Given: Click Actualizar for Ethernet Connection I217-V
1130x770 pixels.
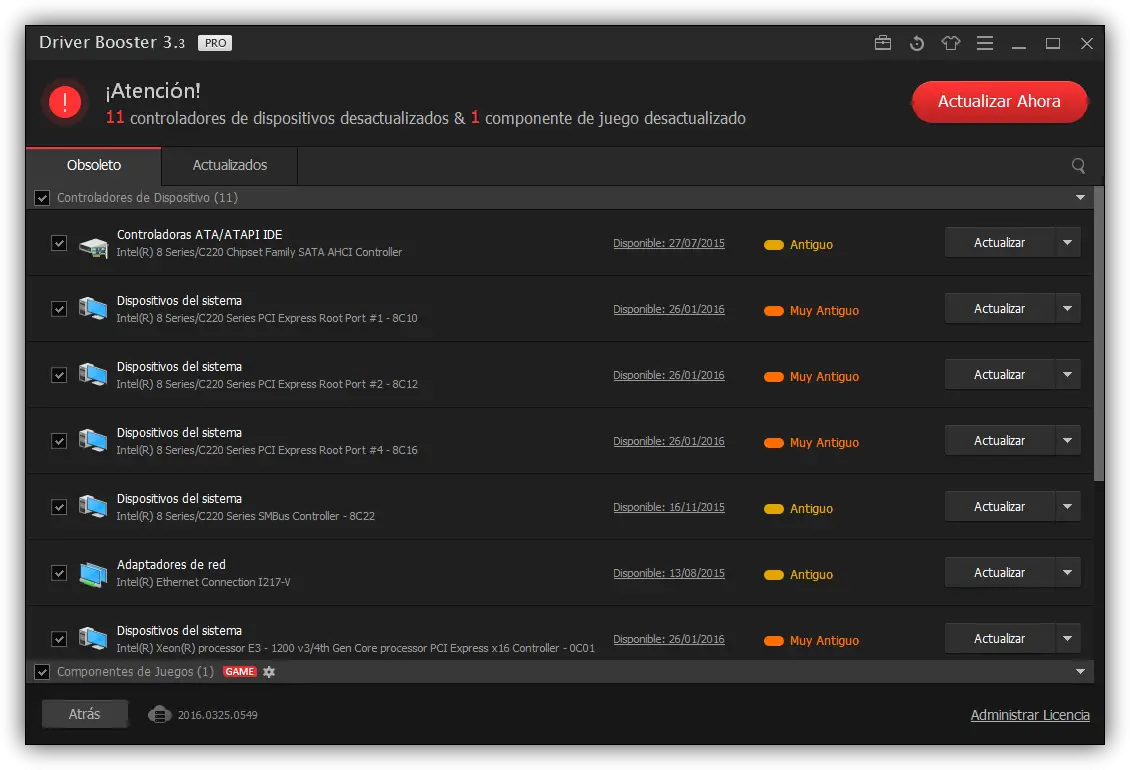Looking at the screenshot, I should pos(1000,572).
